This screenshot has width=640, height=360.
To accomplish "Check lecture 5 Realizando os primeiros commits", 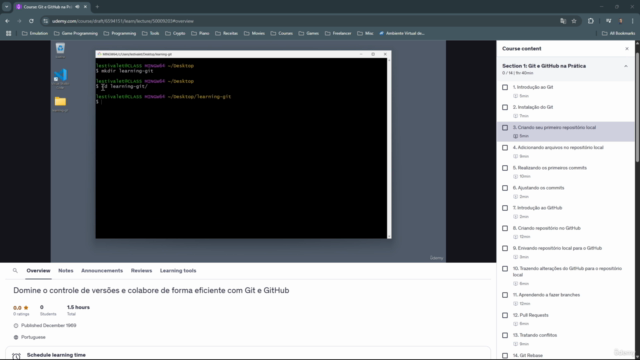I will (x=505, y=168).
